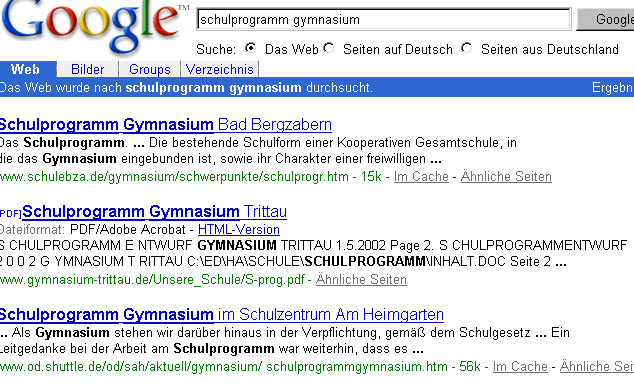Open Schulprogramm Gymnasium Trittau PDF result
This screenshot has height=384, width=634.
tap(154, 211)
